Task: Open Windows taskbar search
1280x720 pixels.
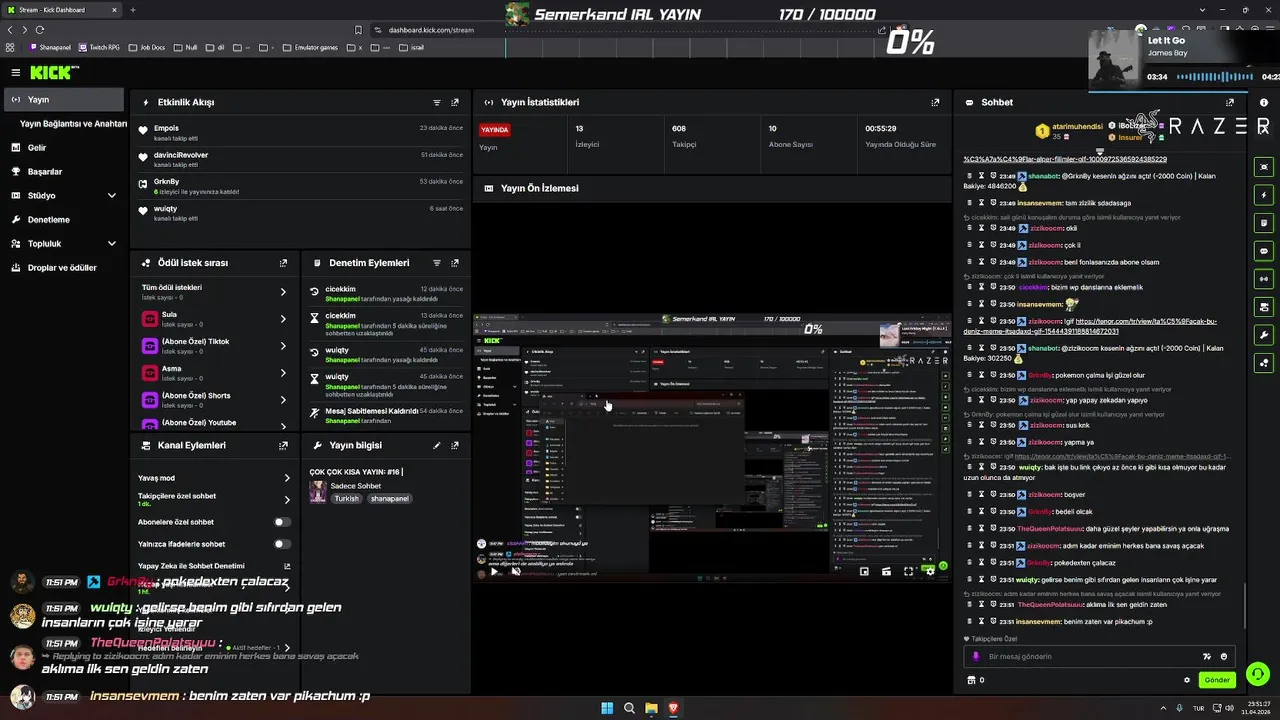Action: [629, 708]
